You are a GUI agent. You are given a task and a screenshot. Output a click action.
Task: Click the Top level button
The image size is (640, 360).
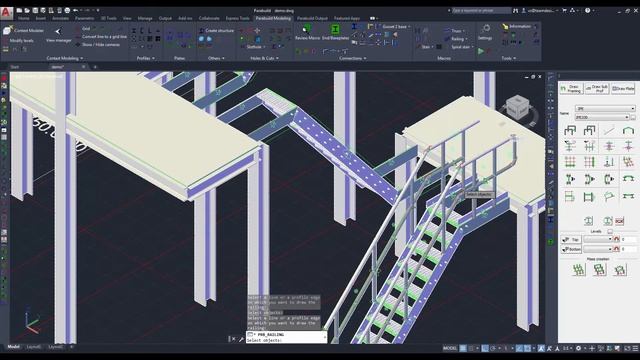click(571, 239)
